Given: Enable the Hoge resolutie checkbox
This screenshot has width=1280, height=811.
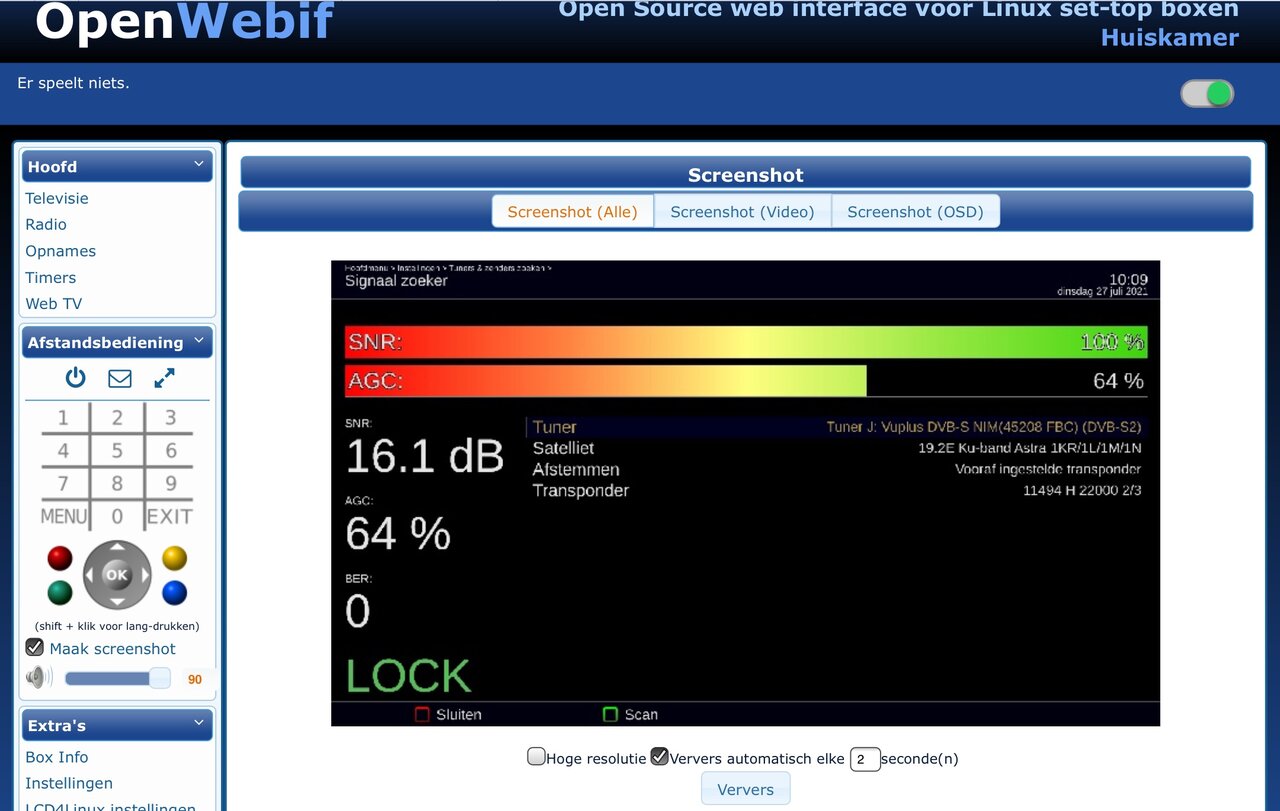Looking at the screenshot, I should click(x=537, y=757).
